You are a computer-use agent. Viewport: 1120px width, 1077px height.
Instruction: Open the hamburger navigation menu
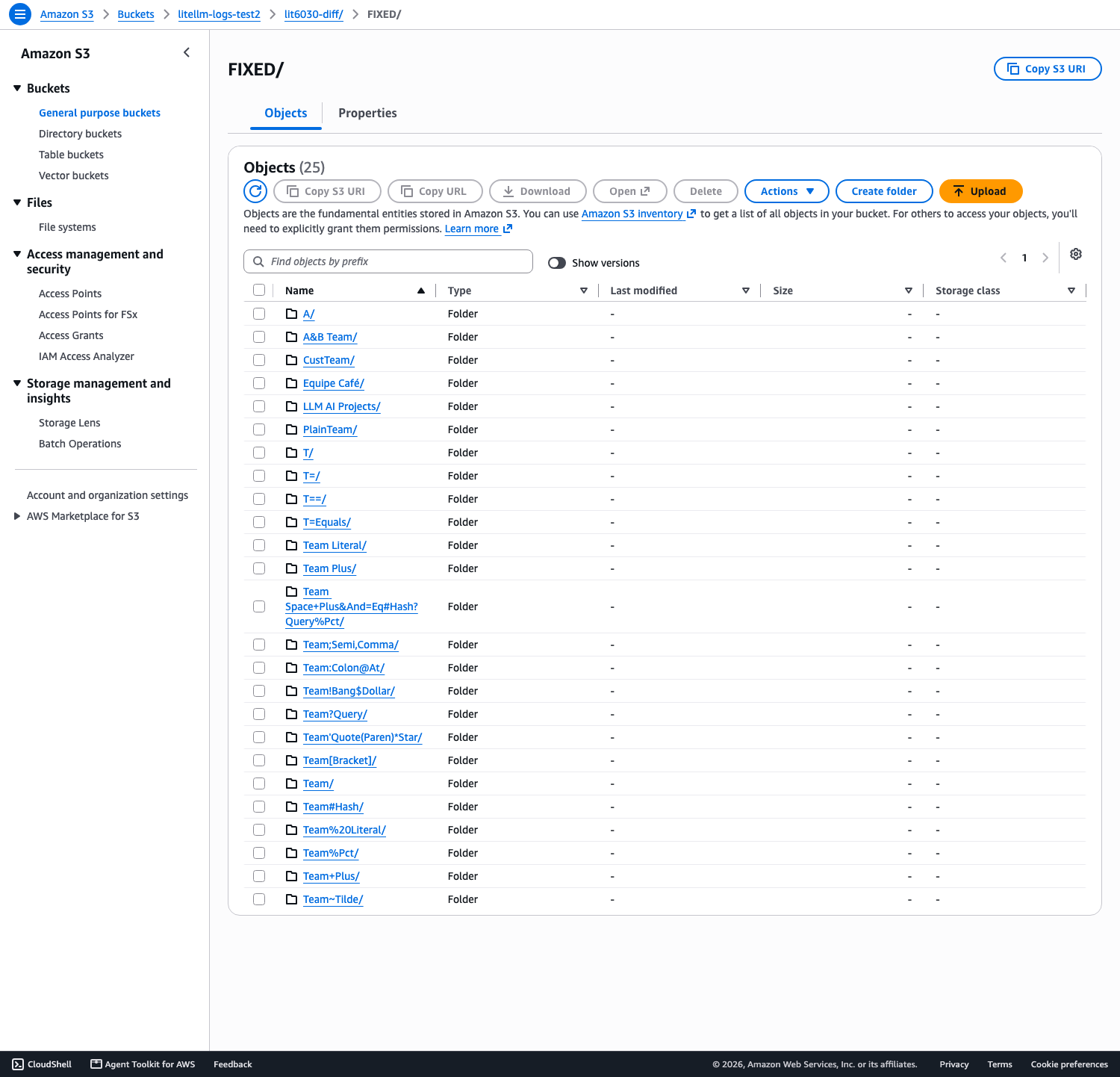[x=20, y=14]
